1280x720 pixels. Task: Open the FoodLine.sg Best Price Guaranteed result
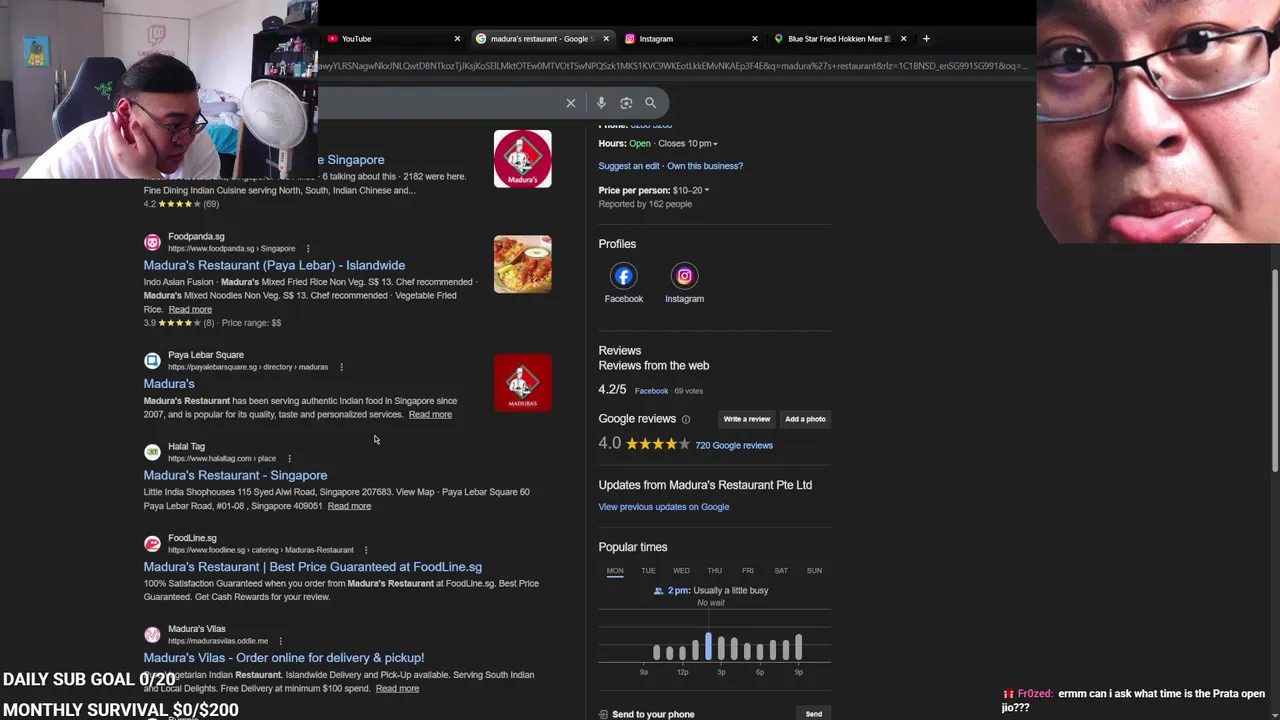[312, 567]
